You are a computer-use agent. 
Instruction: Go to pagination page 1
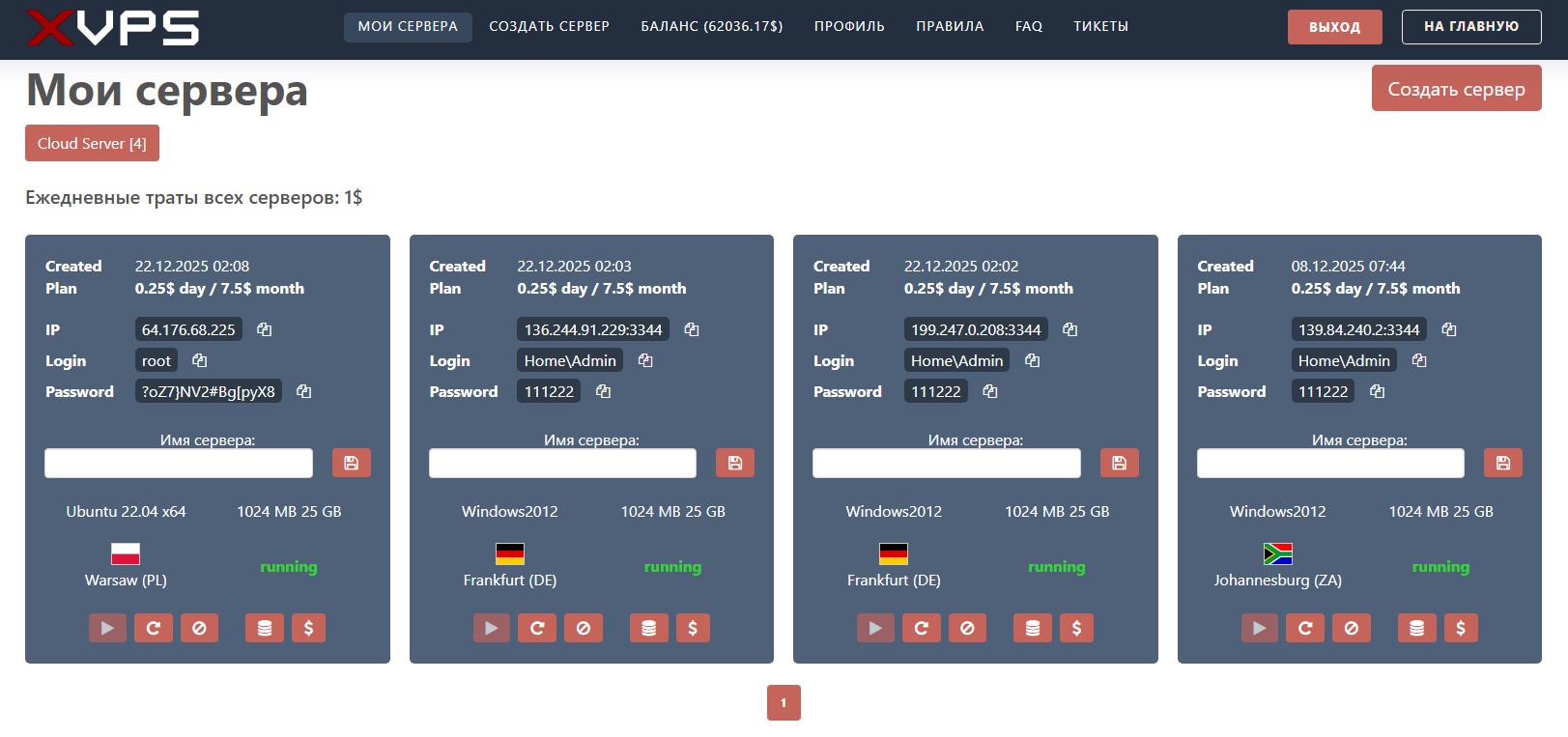[784, 702]
